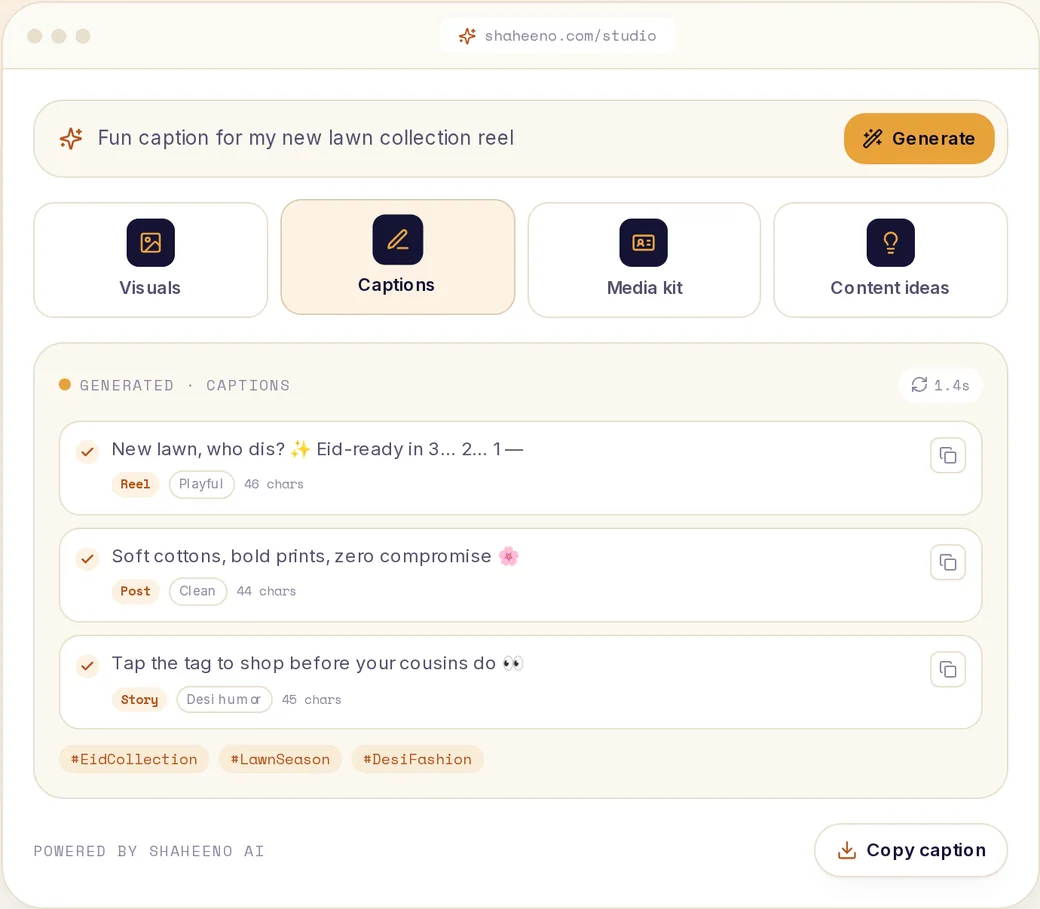Image resolution: width=1040 pixels, height=909 pixels.
Task: Click the sparkle icon in the address bar
Action: click(x=467, y=36)
